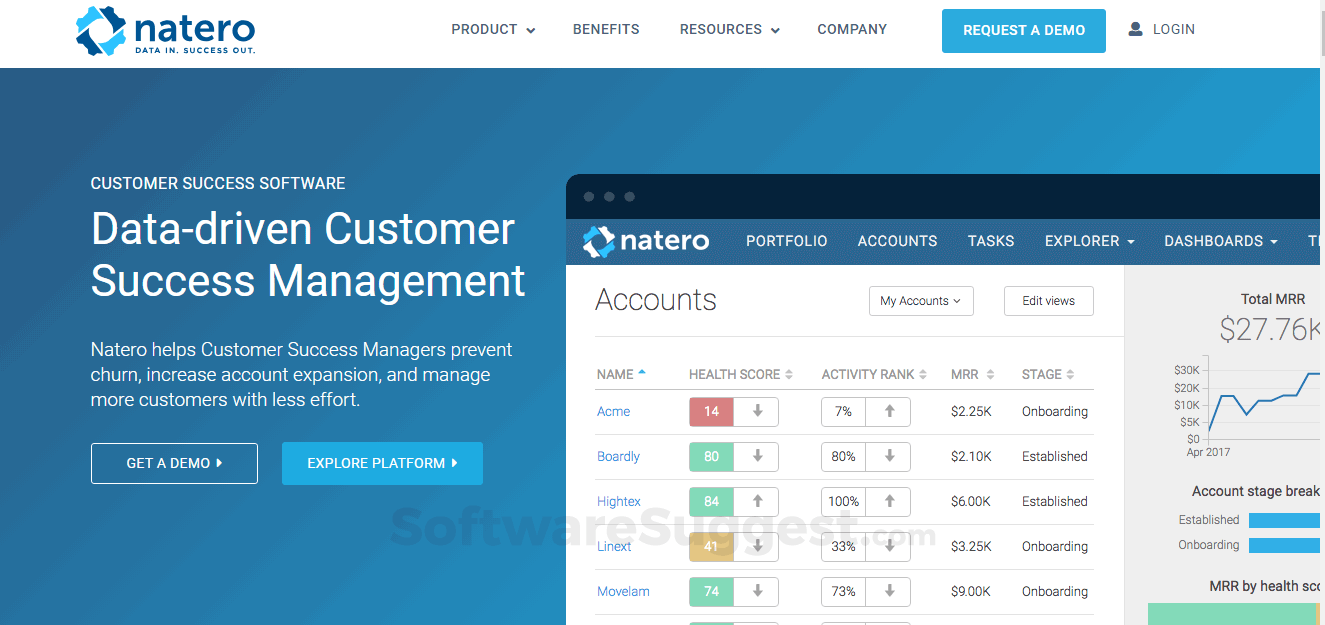Click the up arrow beside Boardly's activity rank
Image resolution: width=1325 pixels, height=625 pixels.
(889, 456)
